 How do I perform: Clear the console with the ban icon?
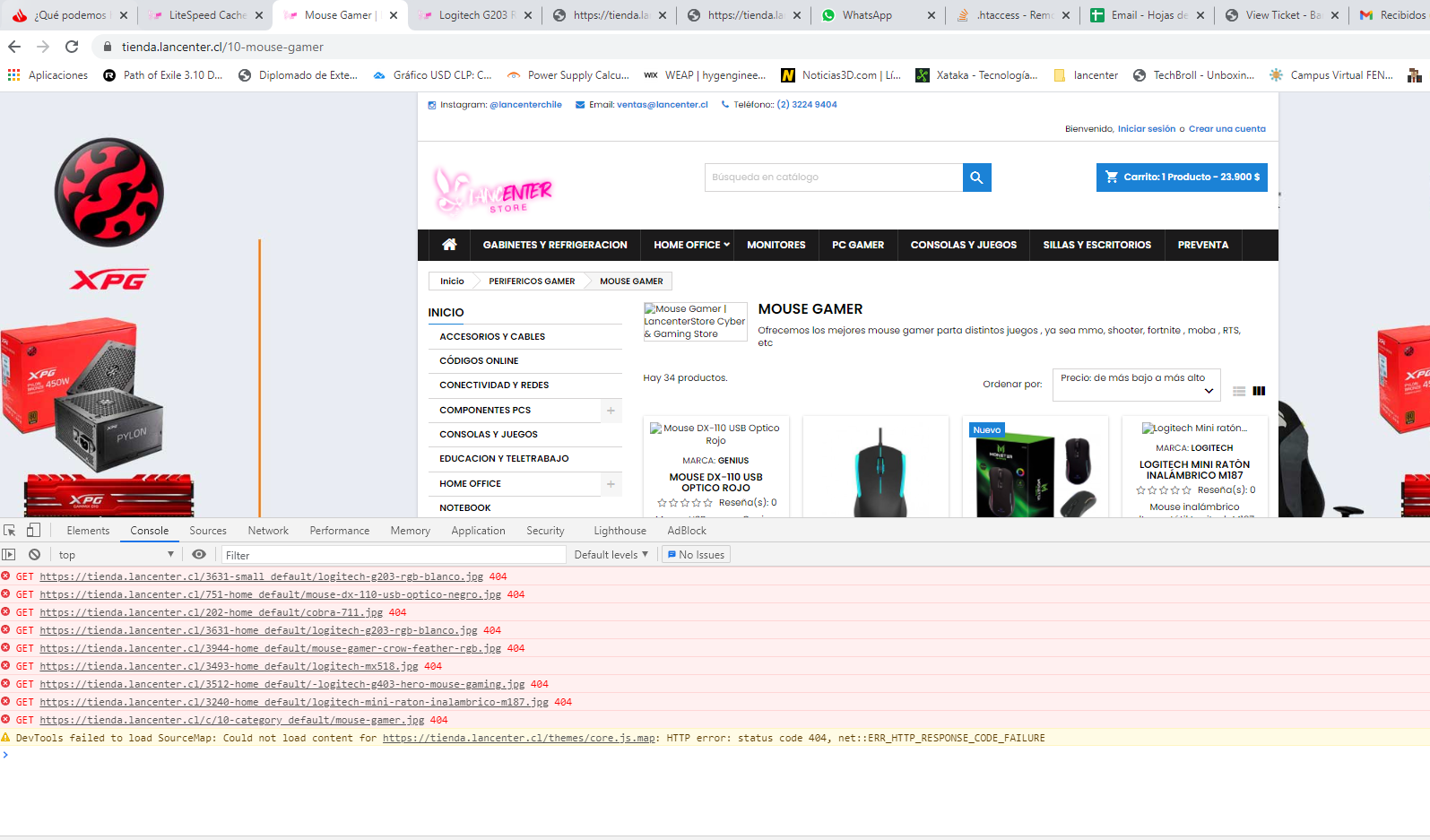coord(34,555)
